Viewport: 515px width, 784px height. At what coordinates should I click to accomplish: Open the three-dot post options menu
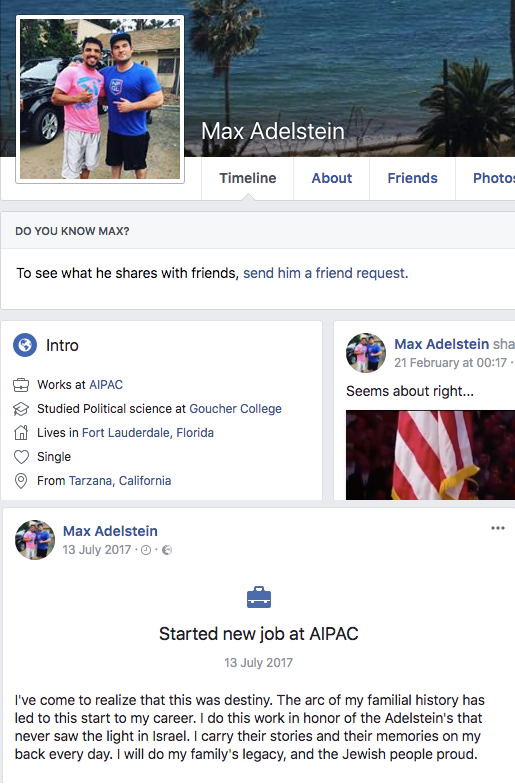click(x=498, y=528)
